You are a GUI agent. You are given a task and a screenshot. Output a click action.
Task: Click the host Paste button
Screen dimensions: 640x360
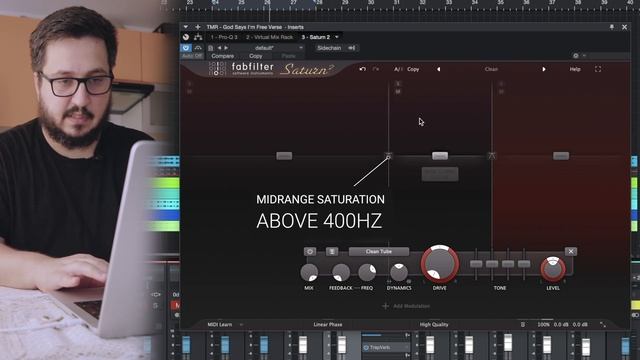[288, 56]
